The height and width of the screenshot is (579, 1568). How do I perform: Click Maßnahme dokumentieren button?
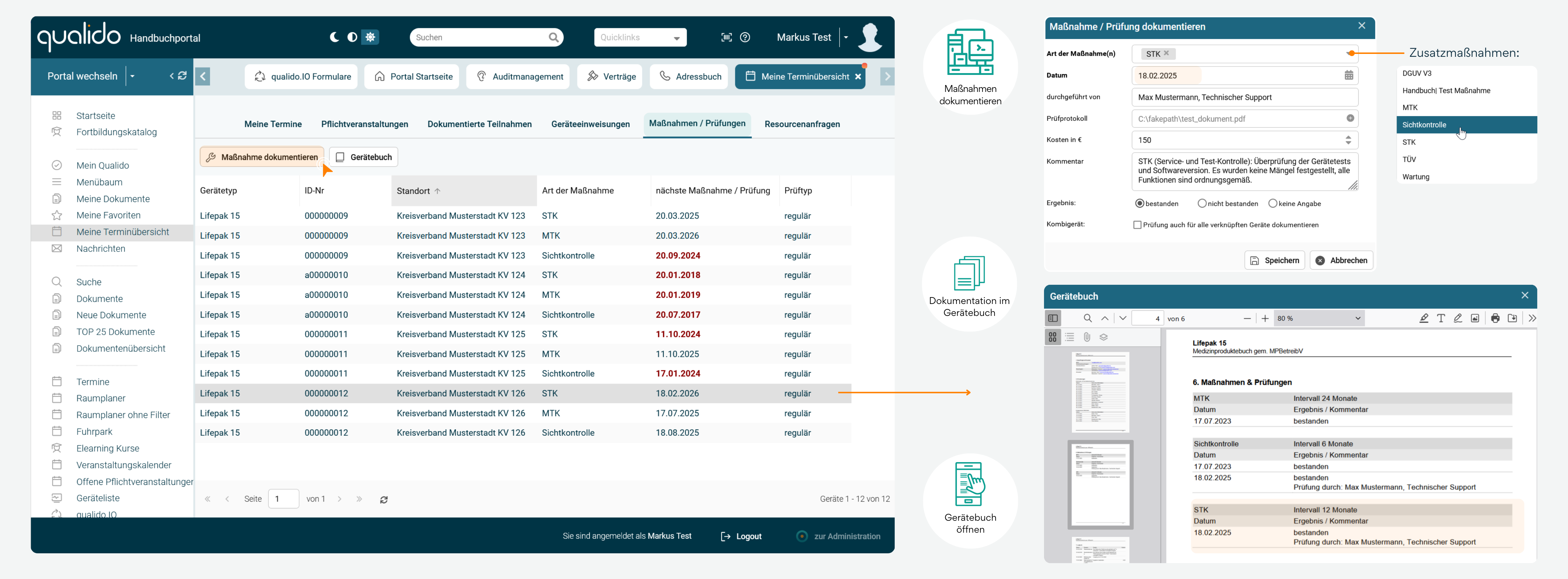coord(262,157)
